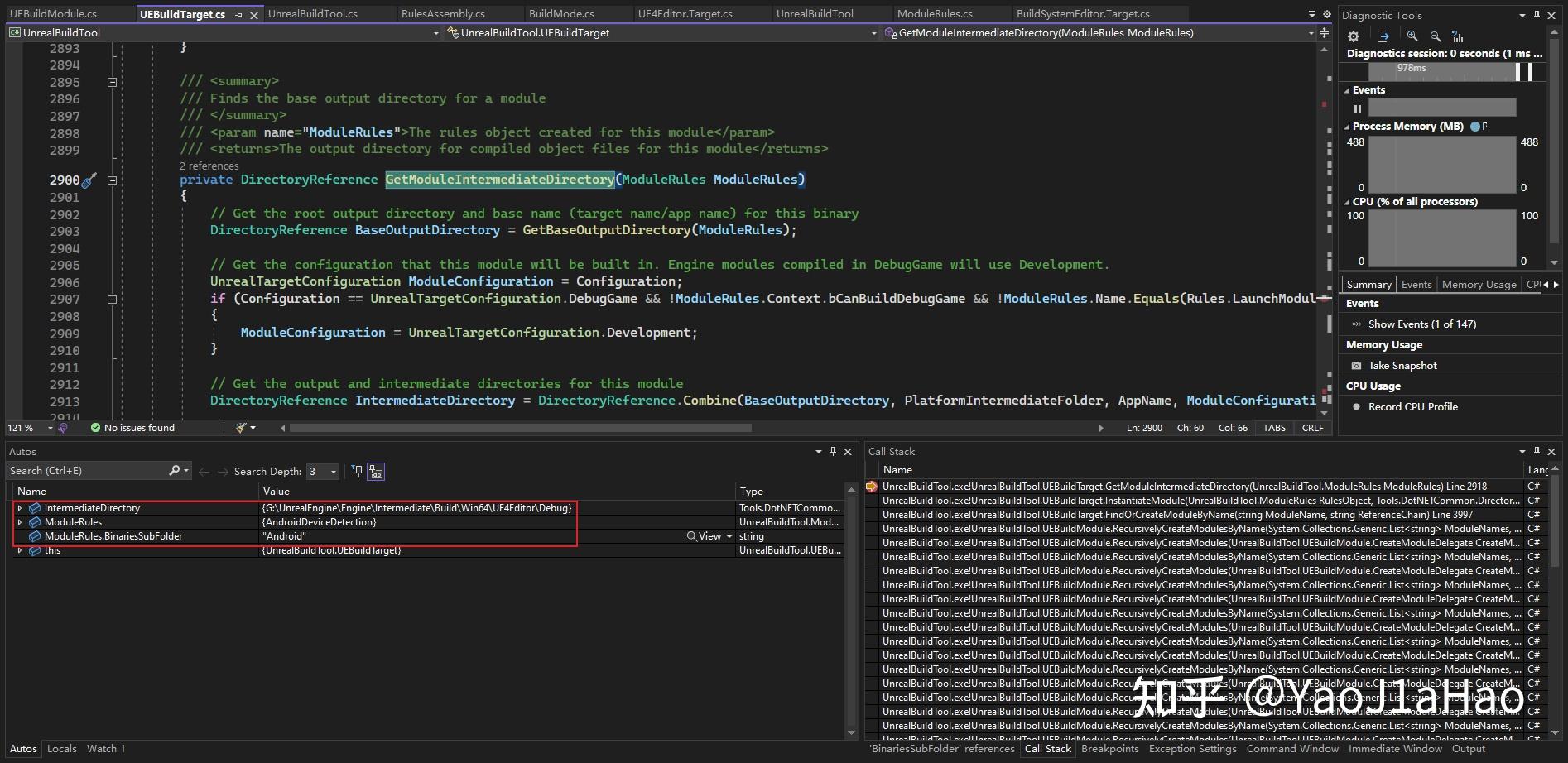Image resolution: width=1568 pixels, height=763 pixels.
Task: Click the 'No issues found' status icon
Action: 94,428
